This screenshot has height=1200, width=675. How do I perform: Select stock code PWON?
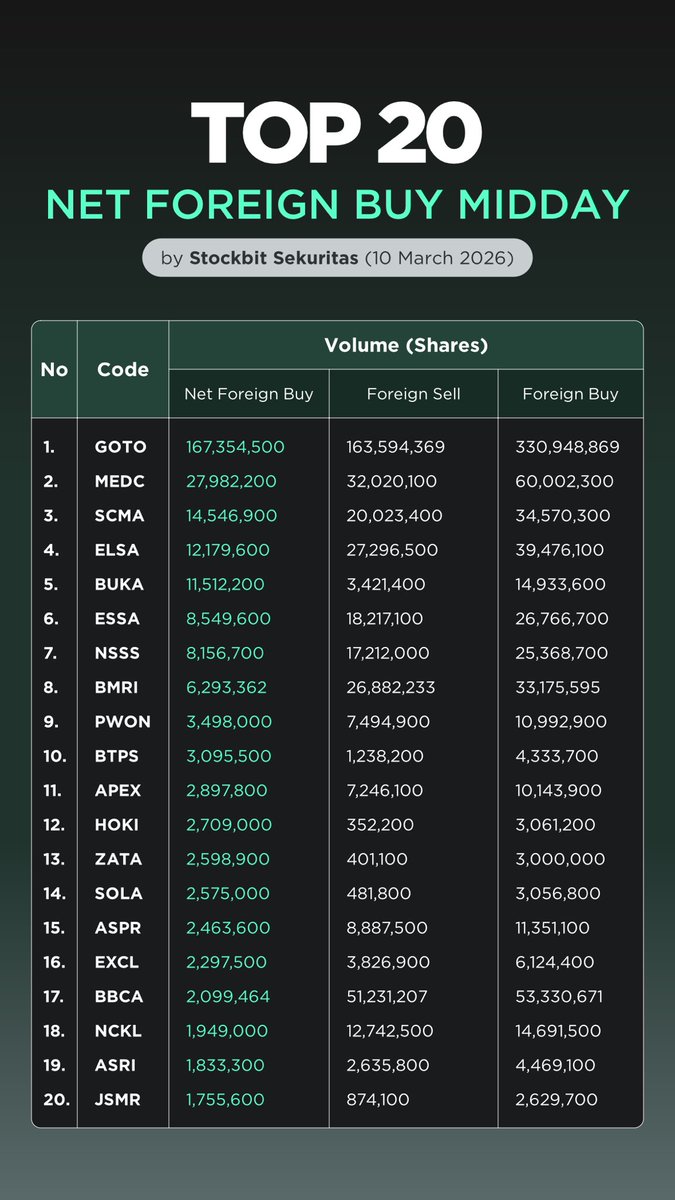[121, 721]
